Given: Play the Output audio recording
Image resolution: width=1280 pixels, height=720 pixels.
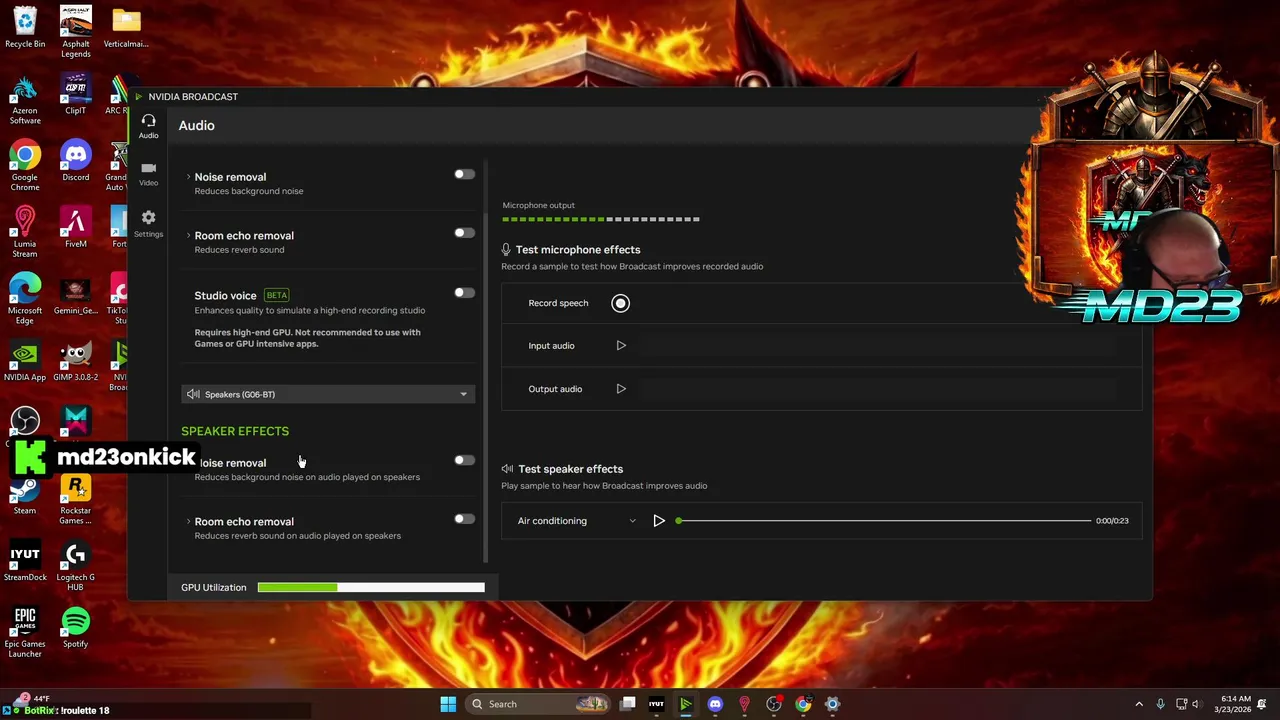Looking at the screenshot, I should (621, 389).
